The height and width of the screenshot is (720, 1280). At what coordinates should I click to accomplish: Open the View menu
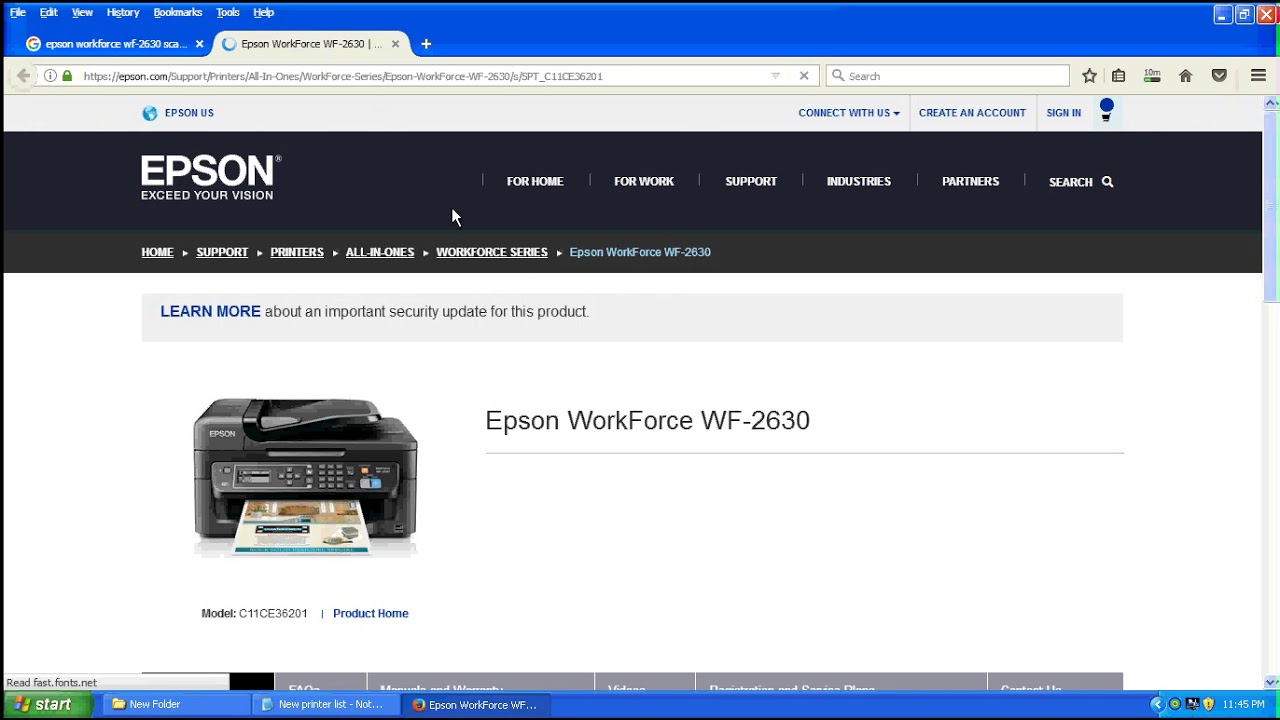(82, 13)
